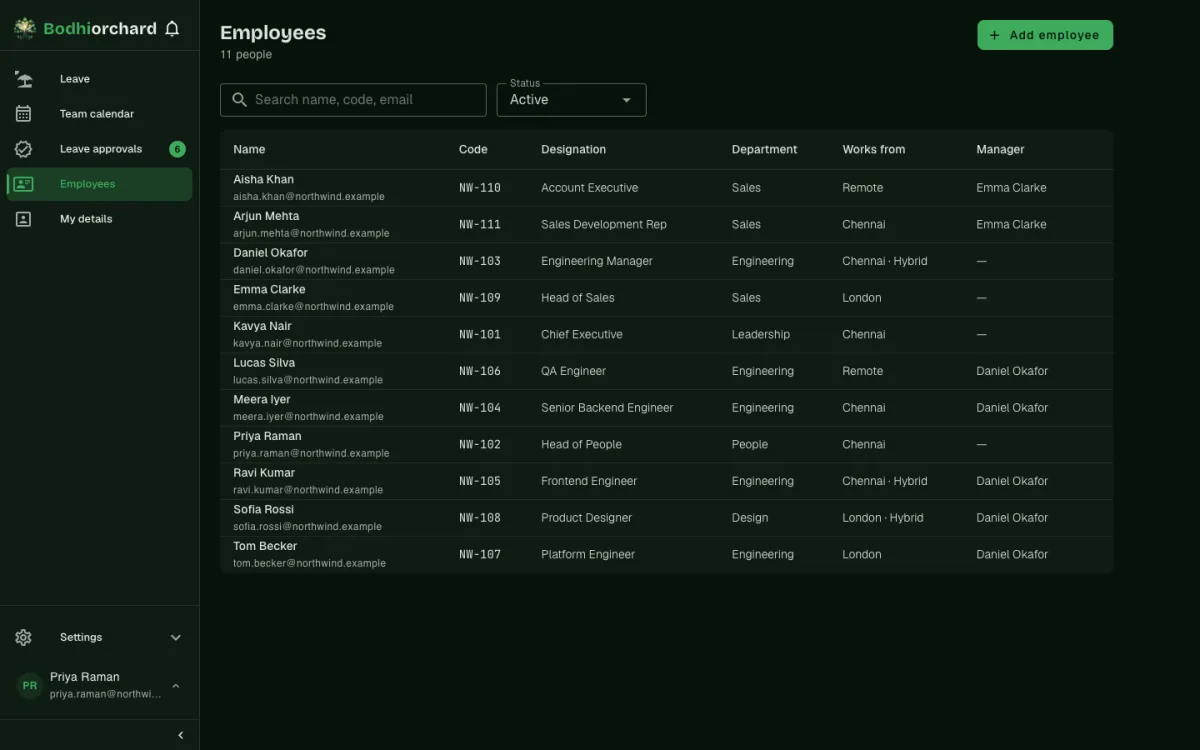Select Priya Raman in the employee table

267,436
